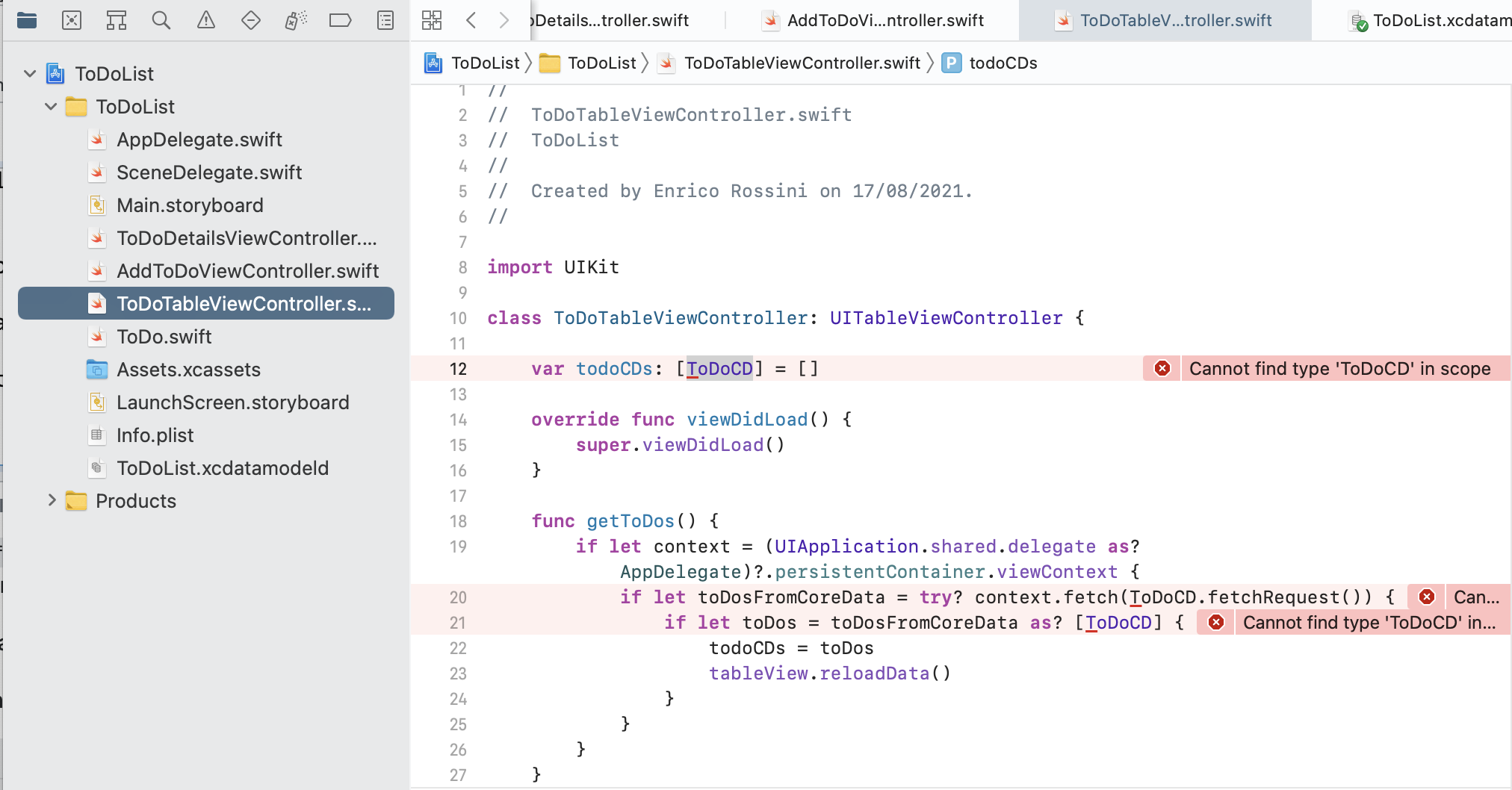The image size is (1512, 790).
Task: Switch to the Details...troller.swift tab
Action: coord(609,20)
